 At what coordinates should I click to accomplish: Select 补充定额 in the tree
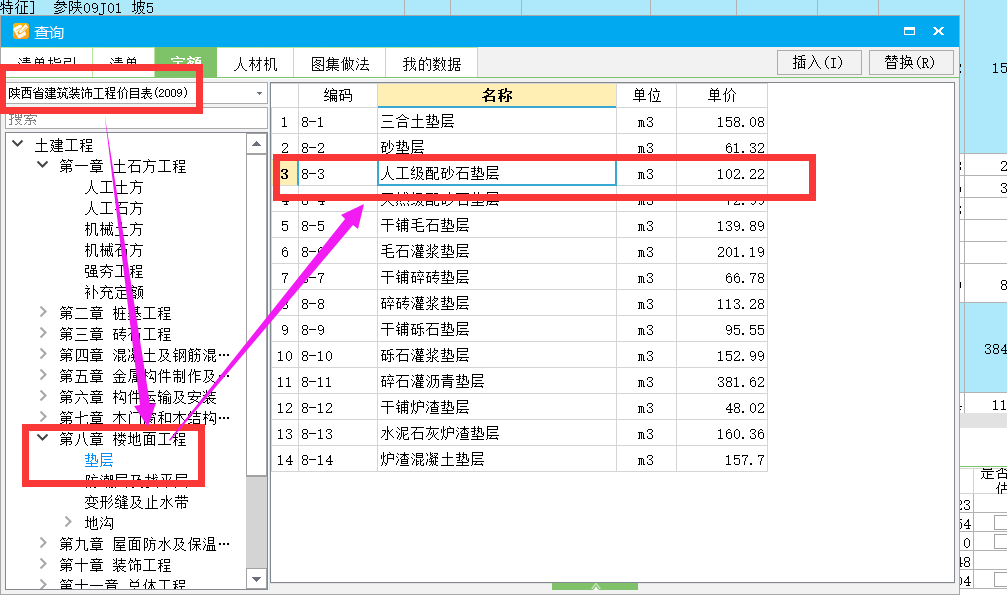(x=114, y=292)
